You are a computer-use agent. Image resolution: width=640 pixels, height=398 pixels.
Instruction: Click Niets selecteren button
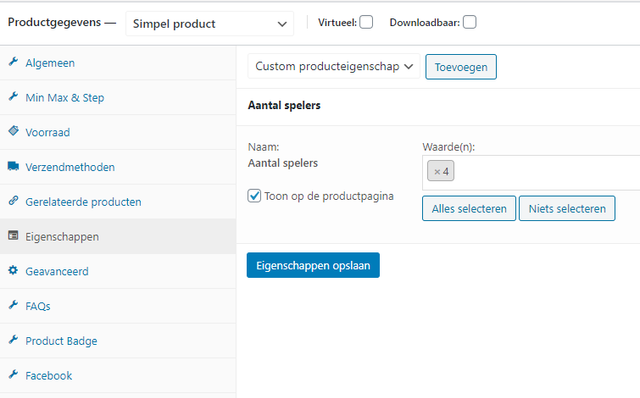click(x=567, y=209)
